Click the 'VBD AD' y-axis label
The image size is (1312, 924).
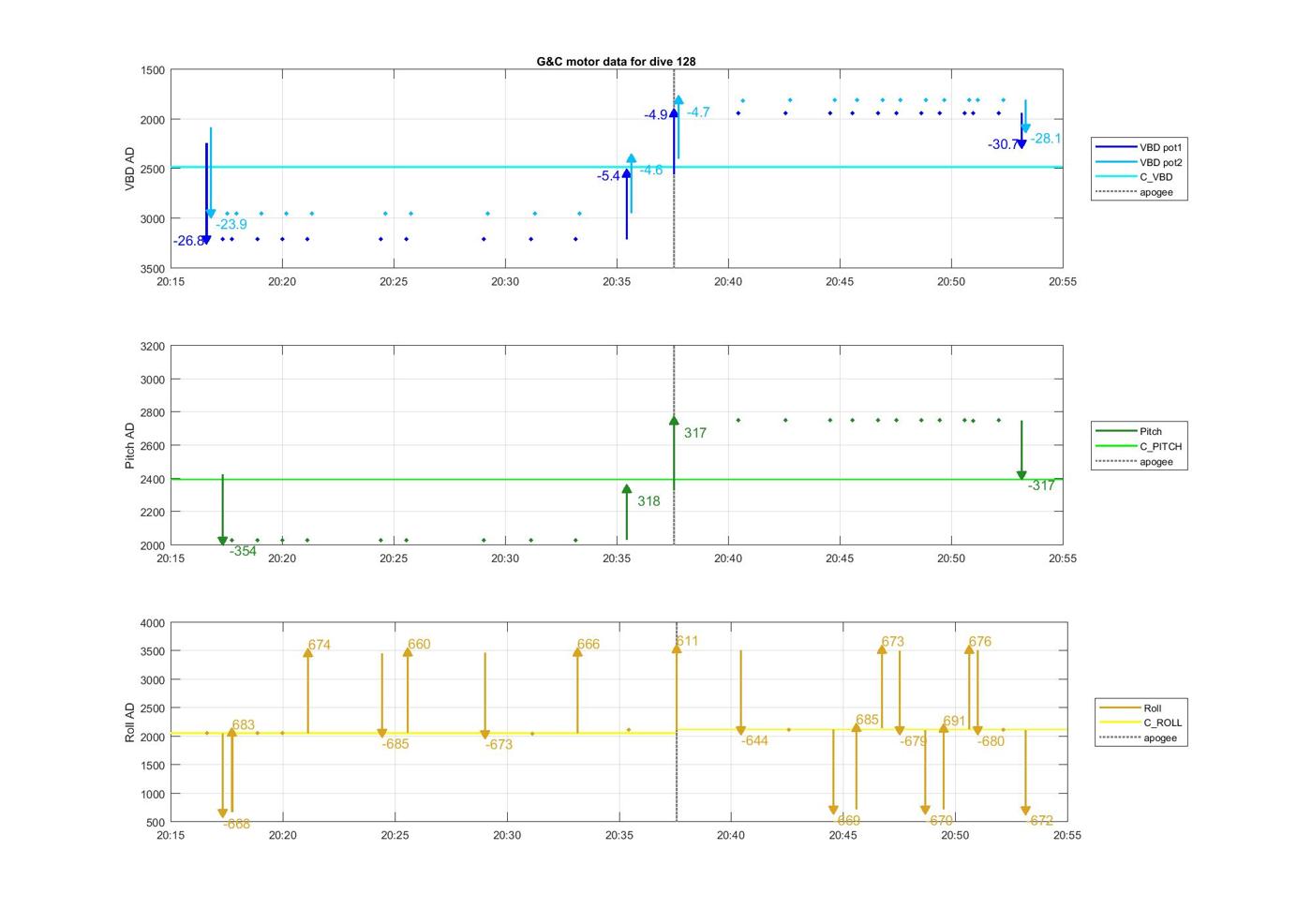(x=130, y=170)
